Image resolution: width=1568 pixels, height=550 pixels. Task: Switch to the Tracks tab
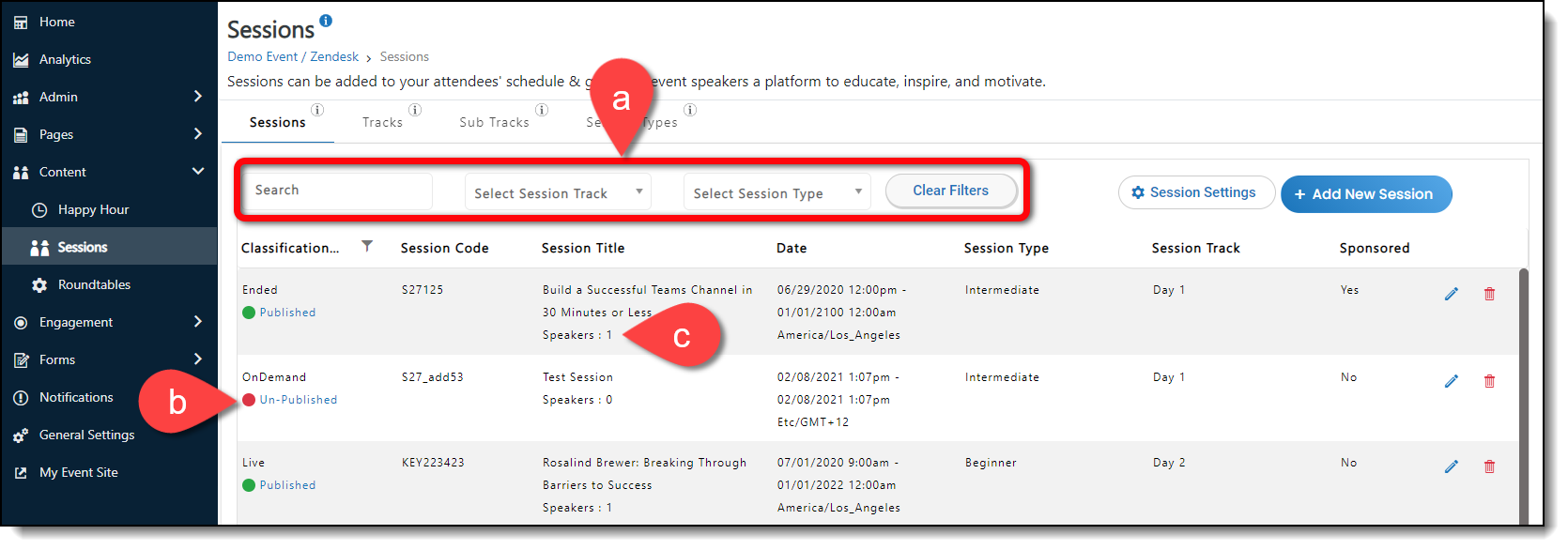click(x=382, y=123)
